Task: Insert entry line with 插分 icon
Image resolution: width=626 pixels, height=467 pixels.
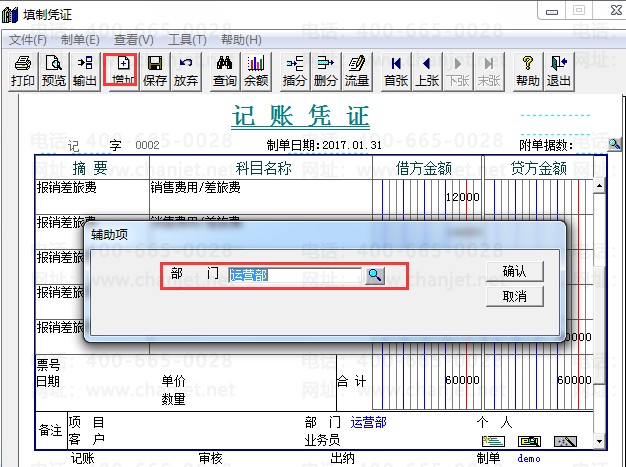Action: tap(295, 71)
